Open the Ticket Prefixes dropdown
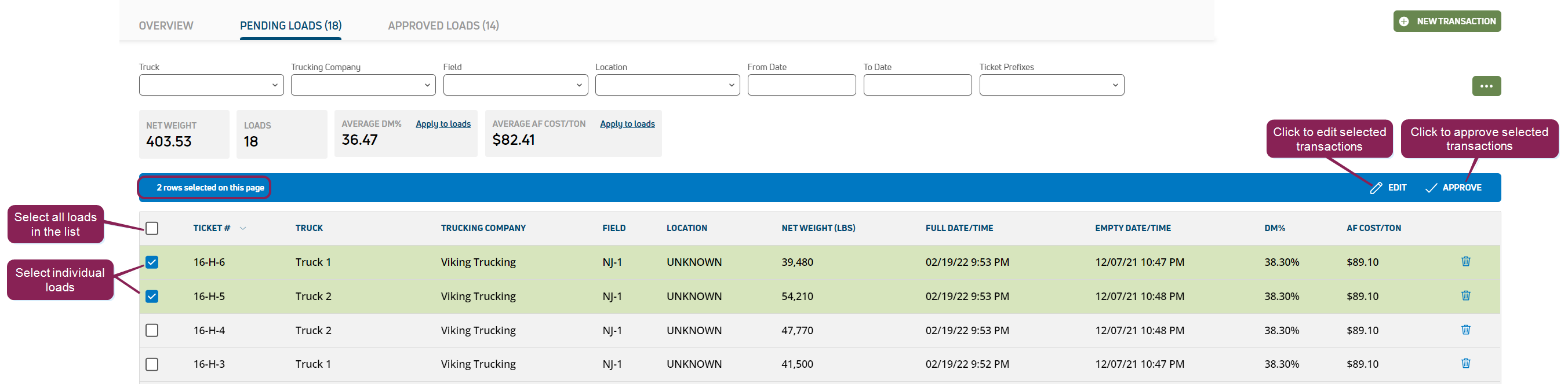The width and height of the screenshot is (1568, 384). pos(1051,85)
